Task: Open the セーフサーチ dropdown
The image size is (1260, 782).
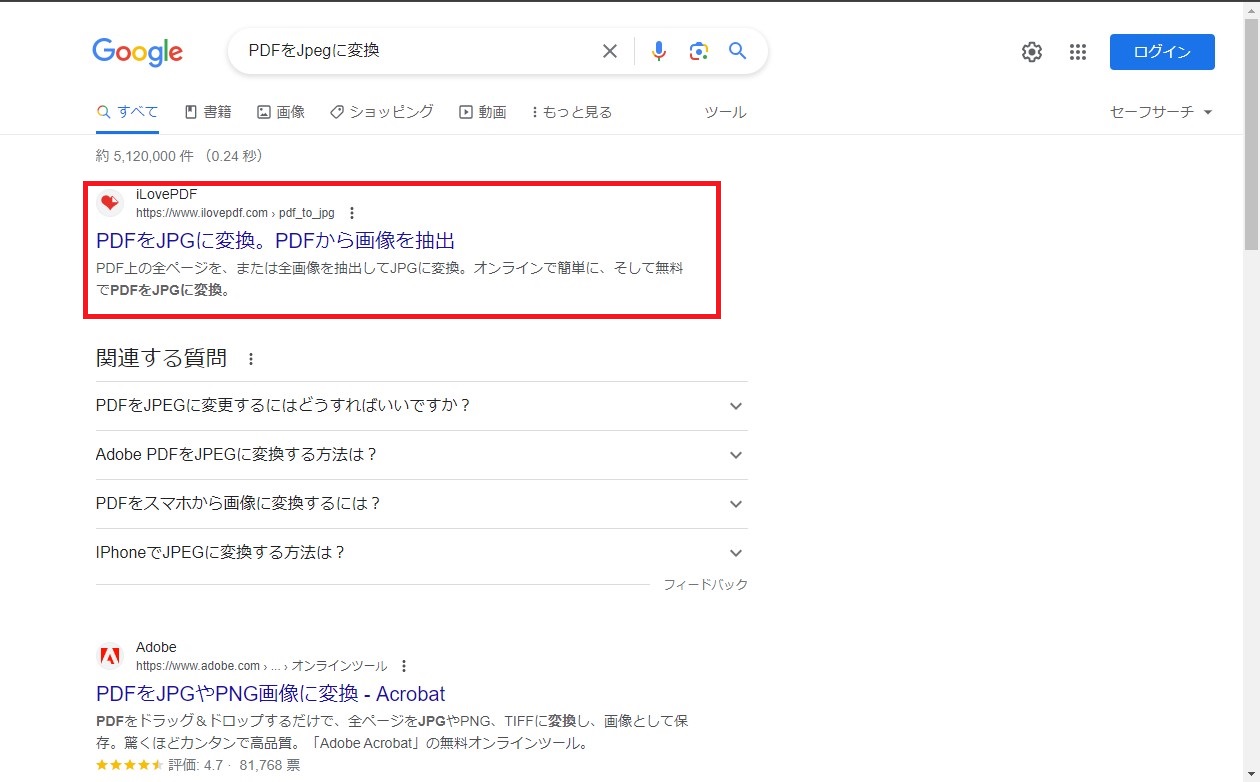Action: 1161,112
